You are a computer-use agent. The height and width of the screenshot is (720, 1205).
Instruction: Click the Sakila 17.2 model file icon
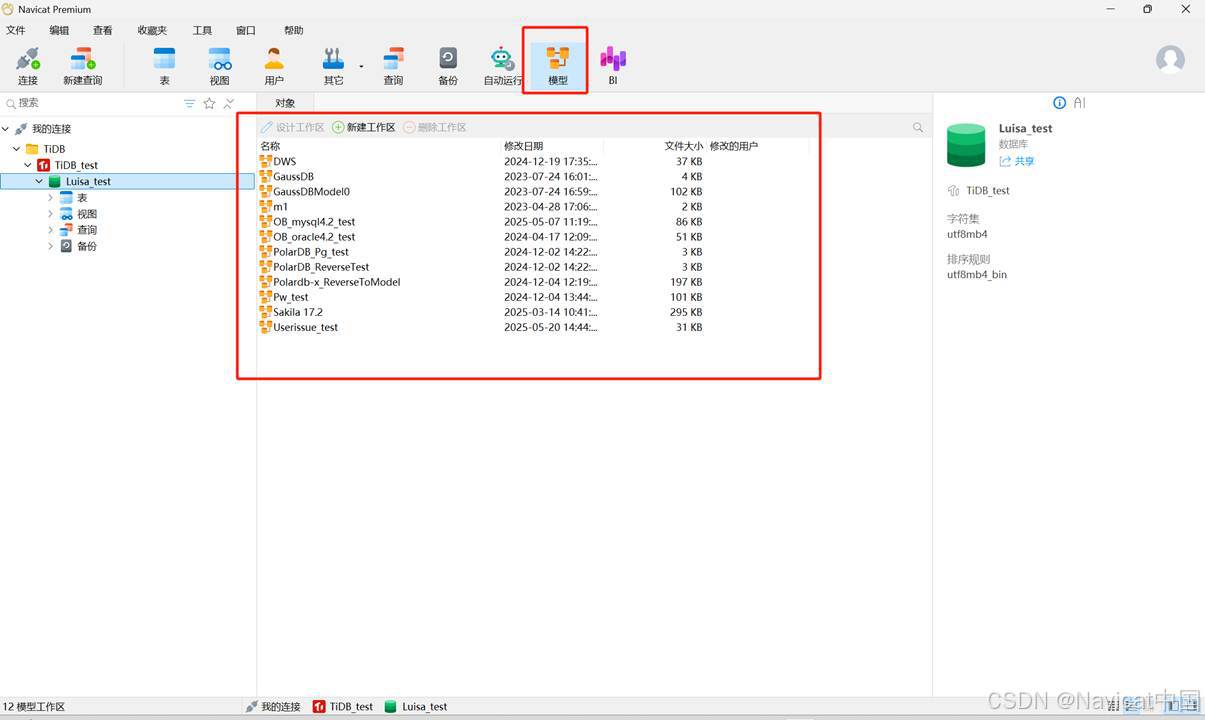[265, 312]
